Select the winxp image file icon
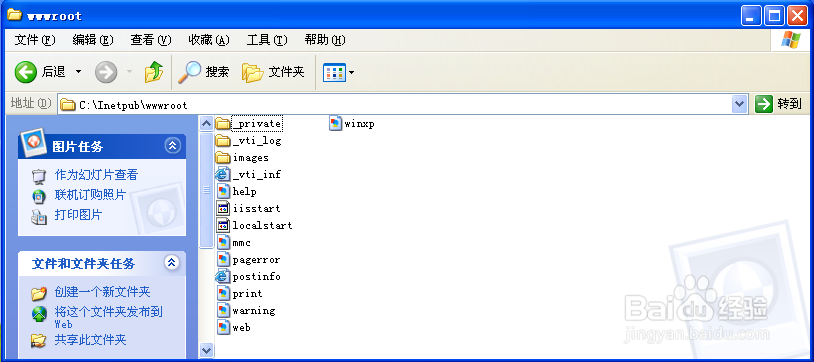The height and width of the screenshot is (362, 814). pos(335,124)
